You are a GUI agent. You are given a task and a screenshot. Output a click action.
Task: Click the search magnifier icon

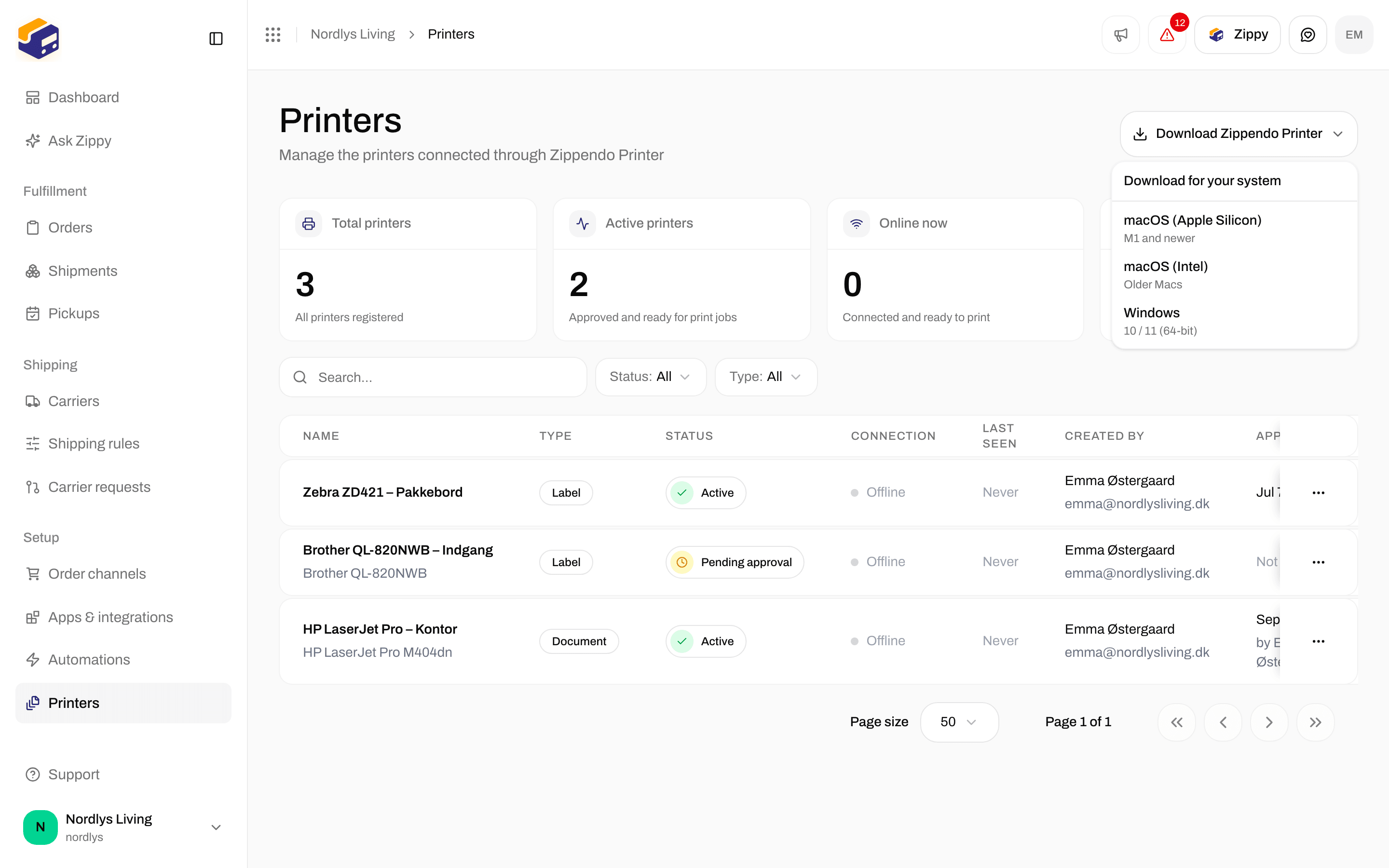pyautogui.click(x=300, y=377)
